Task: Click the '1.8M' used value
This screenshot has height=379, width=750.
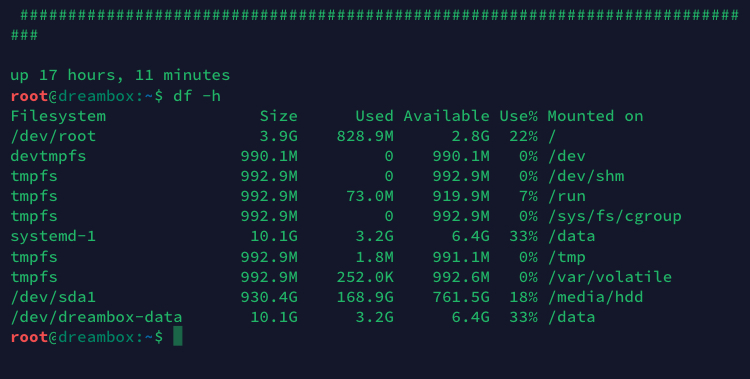Action: pos(374,257)
